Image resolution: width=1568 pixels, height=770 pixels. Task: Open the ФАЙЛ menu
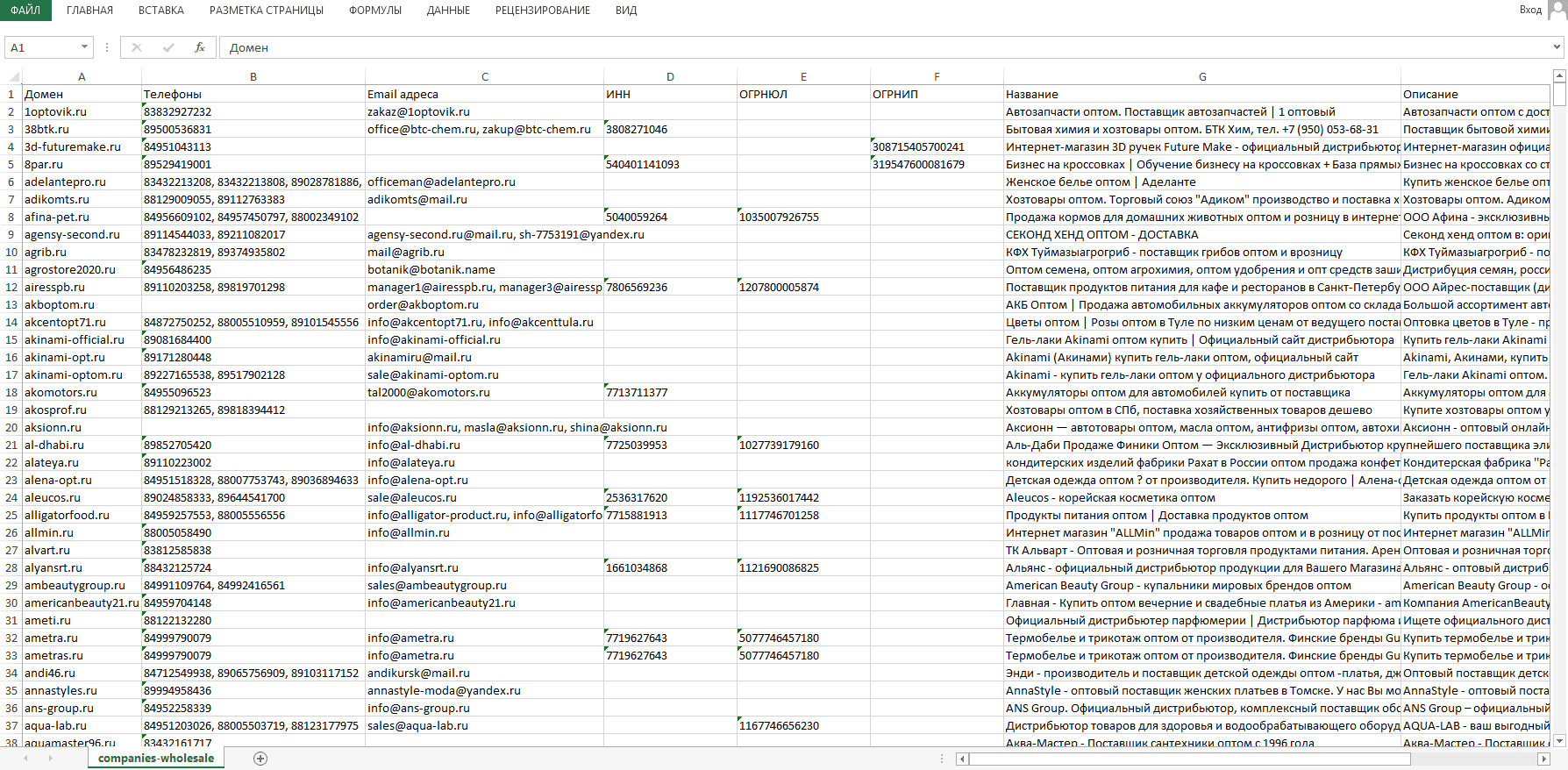click(x=25, y=11)
